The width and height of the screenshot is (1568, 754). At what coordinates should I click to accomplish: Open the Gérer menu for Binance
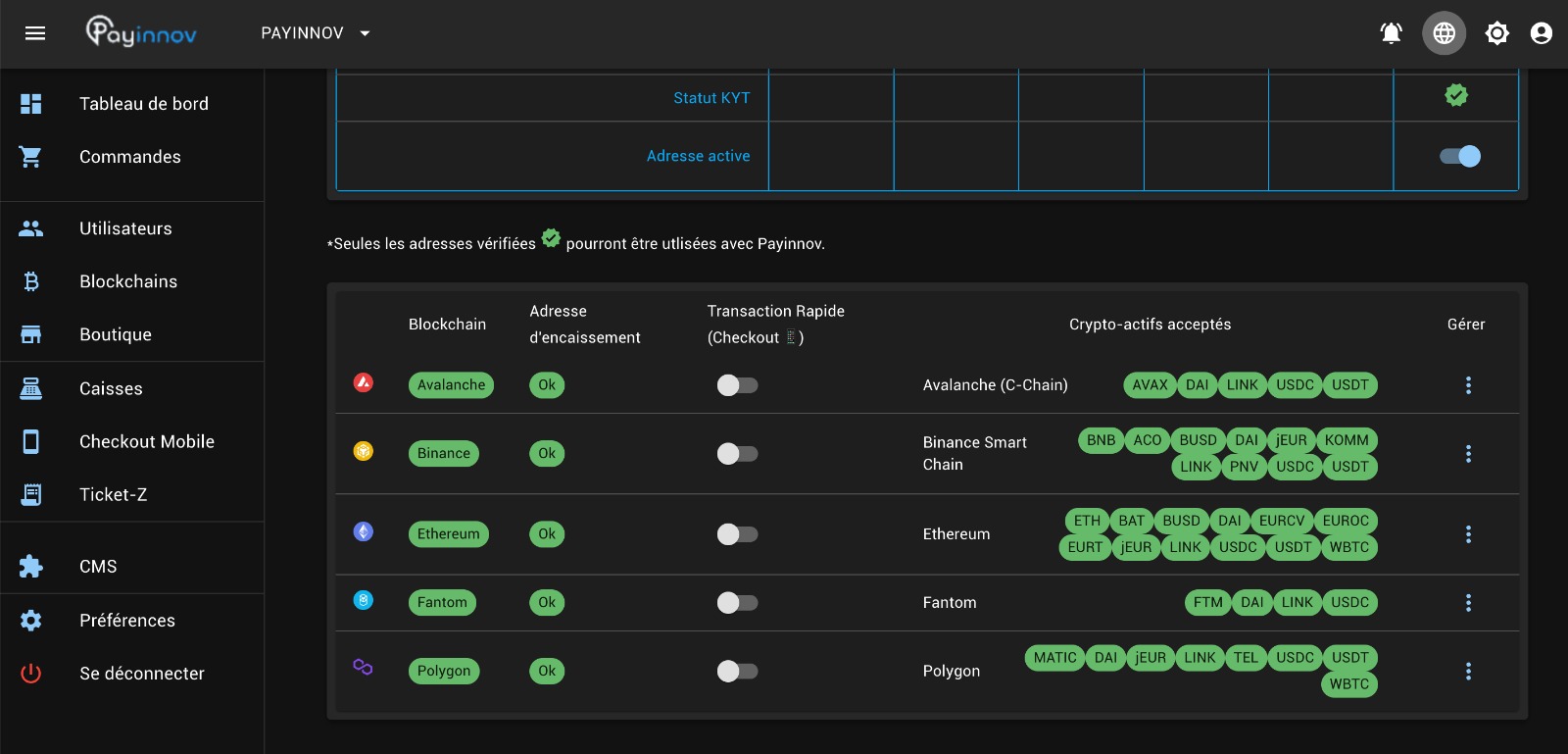coord(1468,454)
